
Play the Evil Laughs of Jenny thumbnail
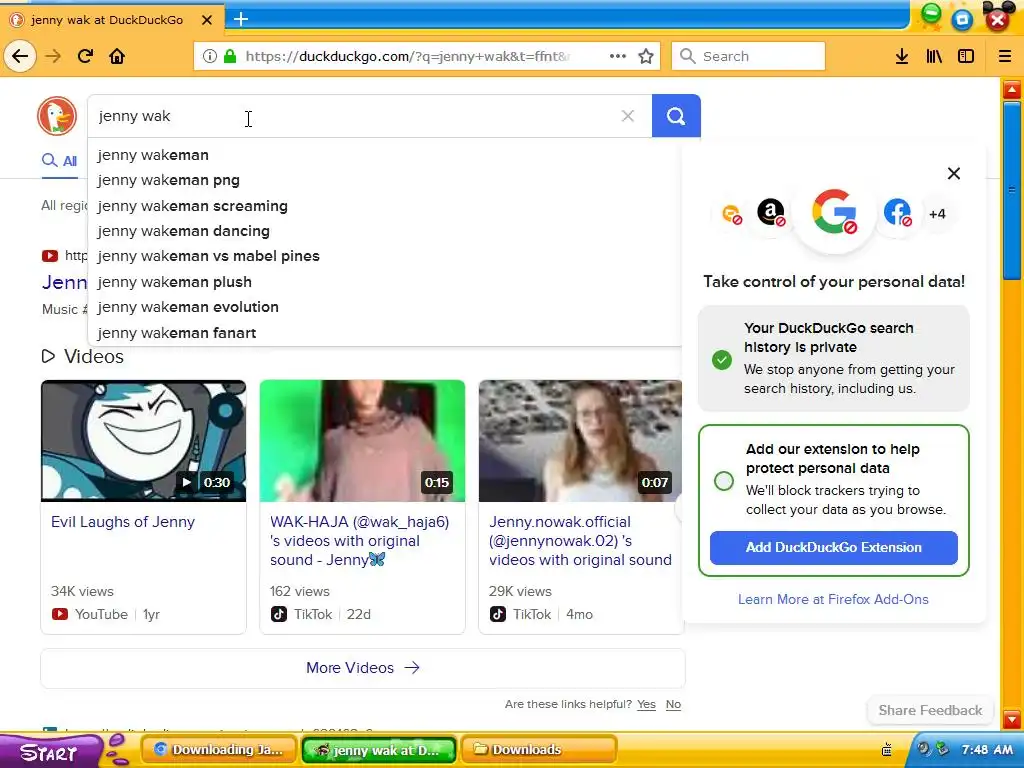[x=144, y=441]
